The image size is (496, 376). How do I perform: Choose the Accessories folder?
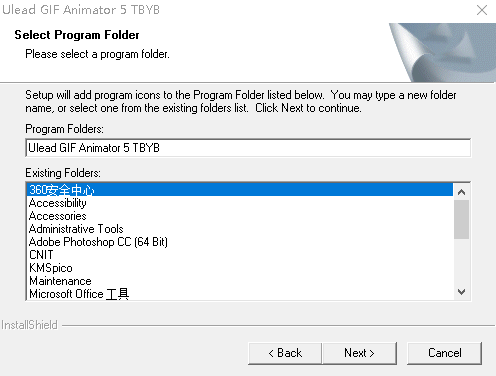(240, 216)
